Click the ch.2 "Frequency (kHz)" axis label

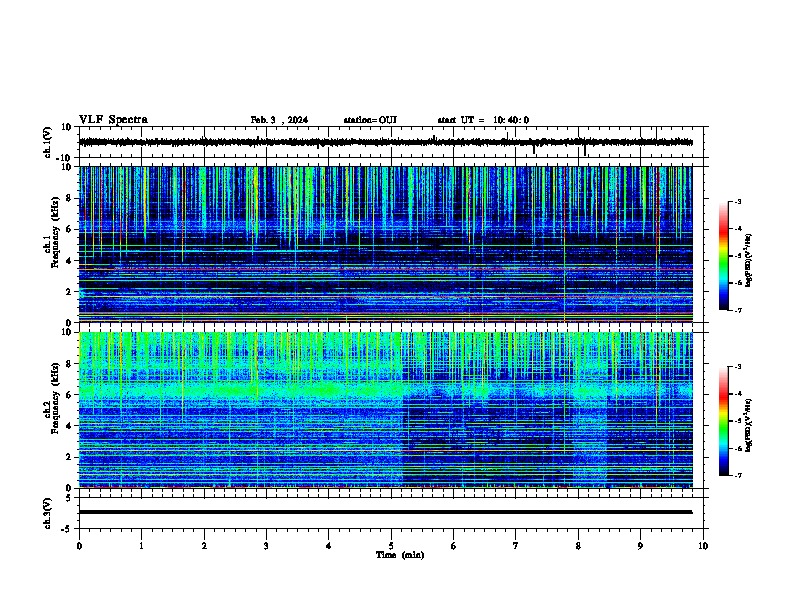pyautogui.click(x=55, y=398)
